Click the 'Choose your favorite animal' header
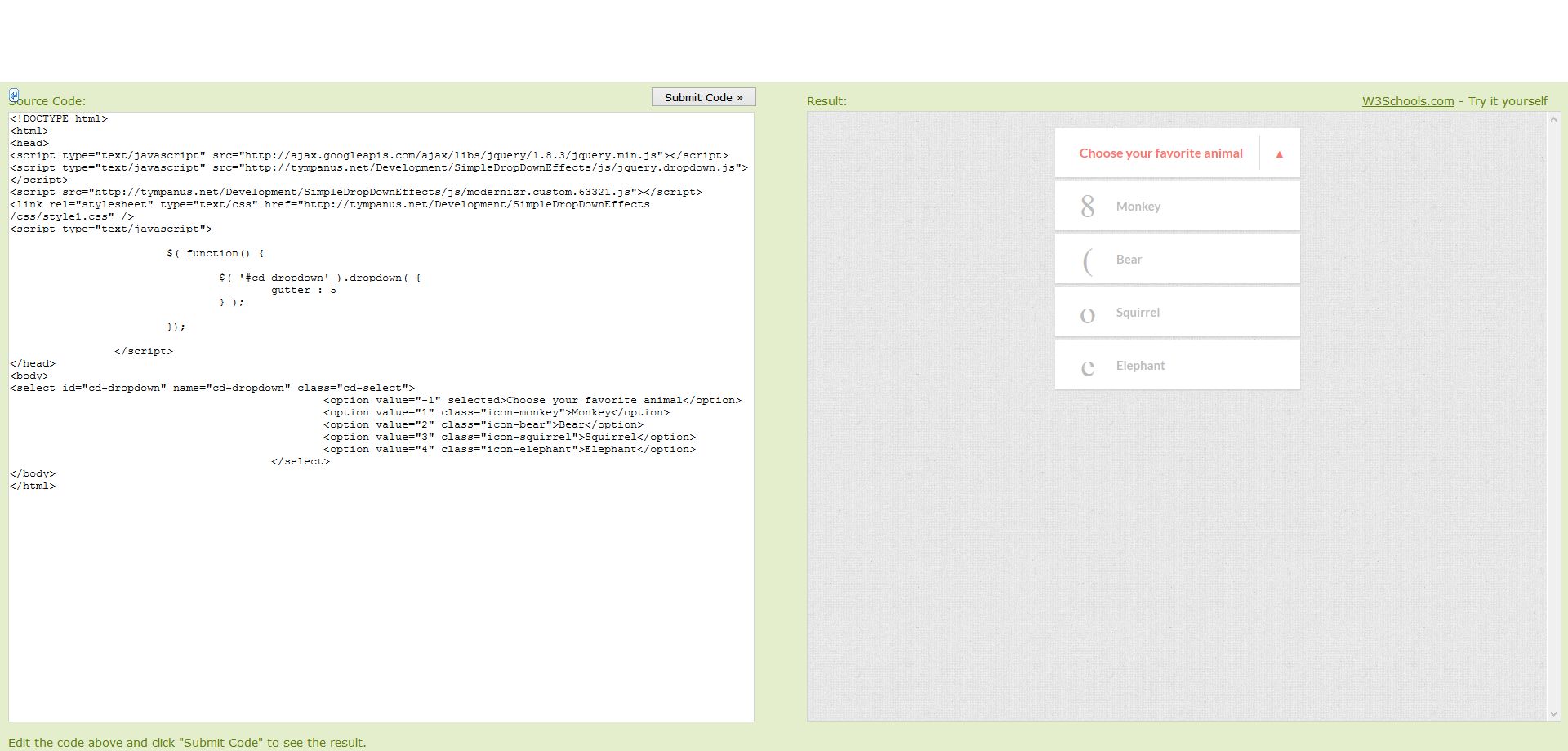The height and width of the screenshot is (751, 1568). coord(1160,153)
